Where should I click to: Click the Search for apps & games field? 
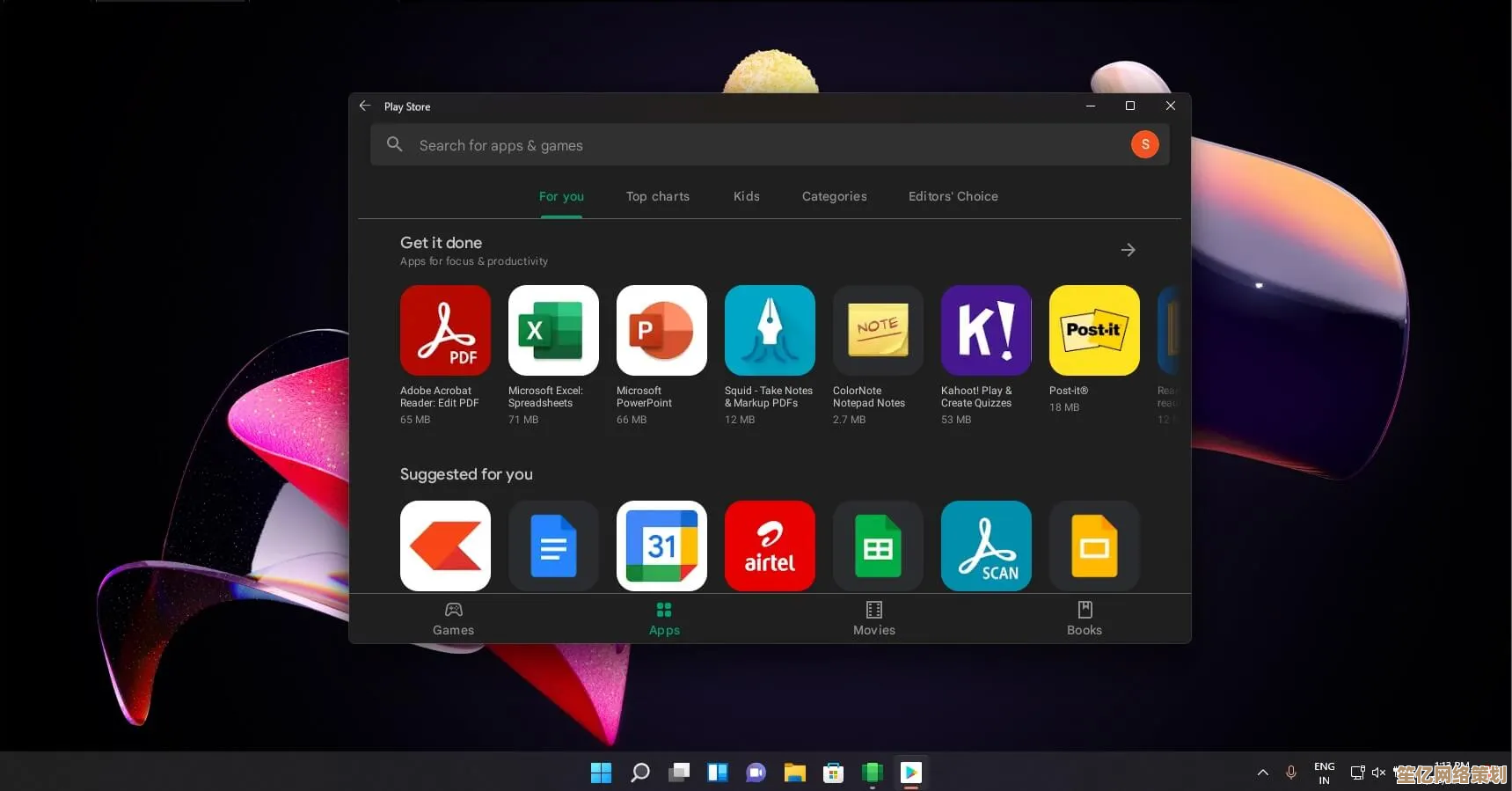click(748, 145)
